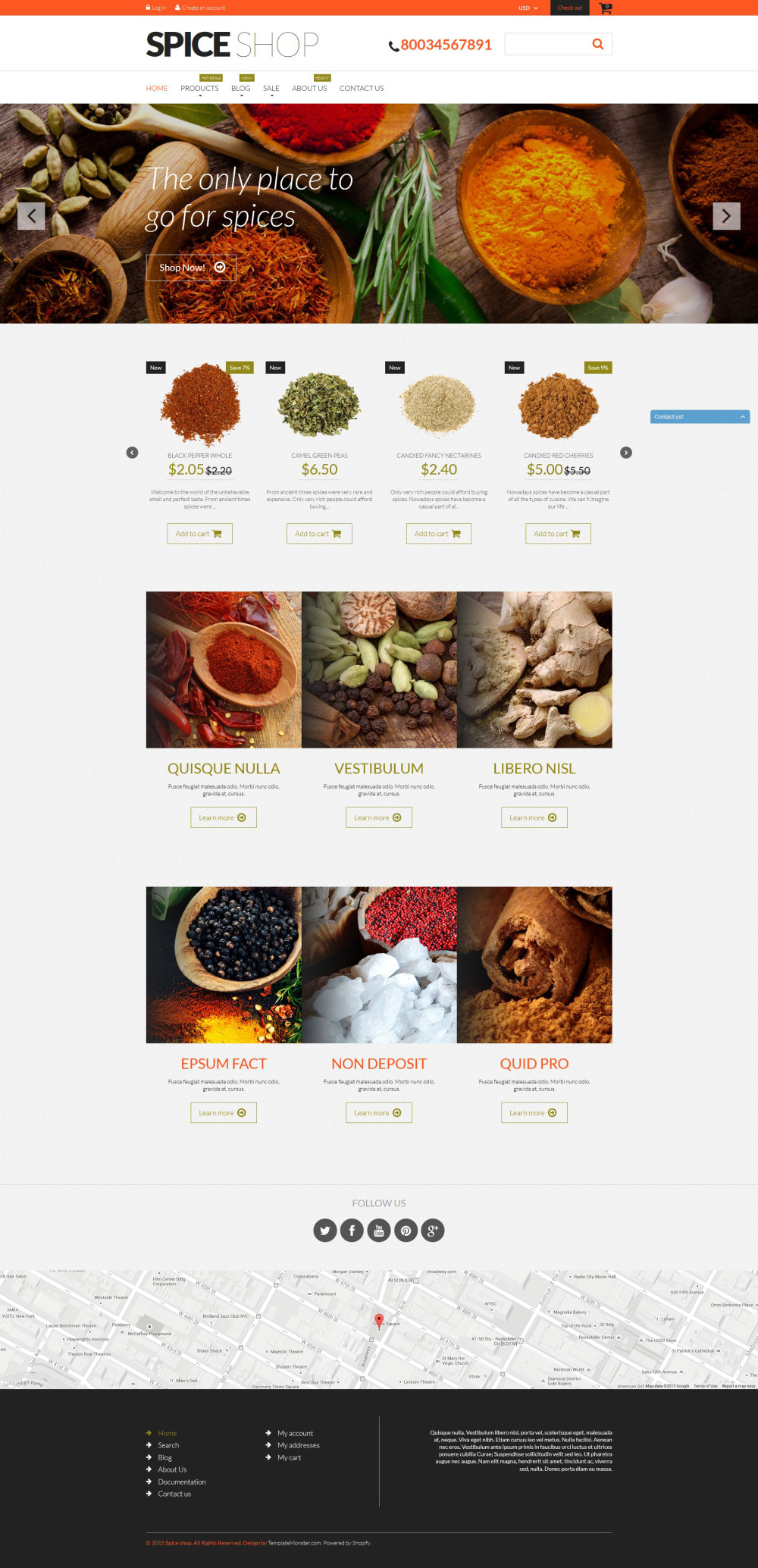Image resolution: width=758 pixels, height=1568 pixels.
Task: Go to previous hero slide arrow
Action: 31,216
